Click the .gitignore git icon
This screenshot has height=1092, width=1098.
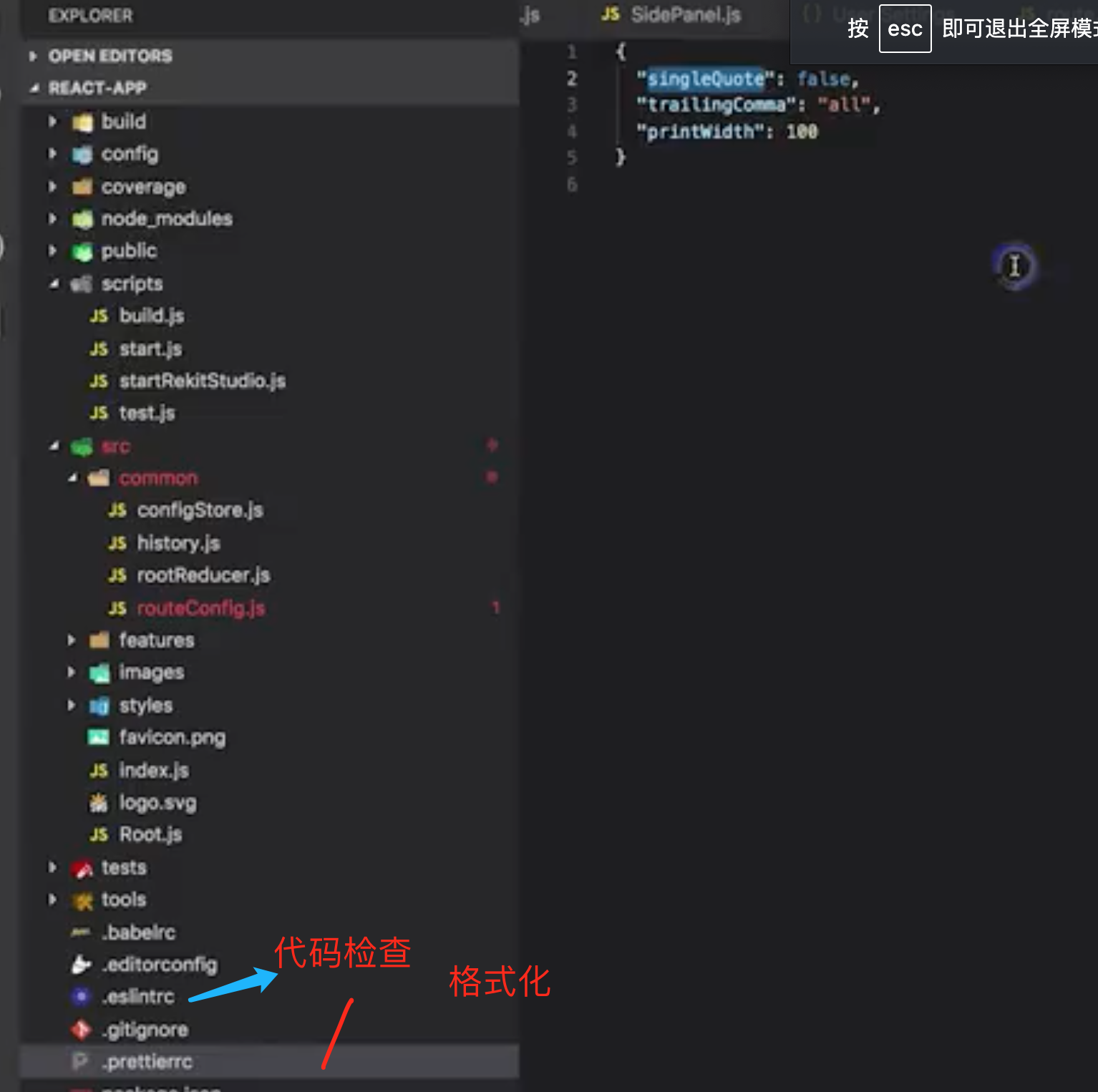(x=81, y=1030)
